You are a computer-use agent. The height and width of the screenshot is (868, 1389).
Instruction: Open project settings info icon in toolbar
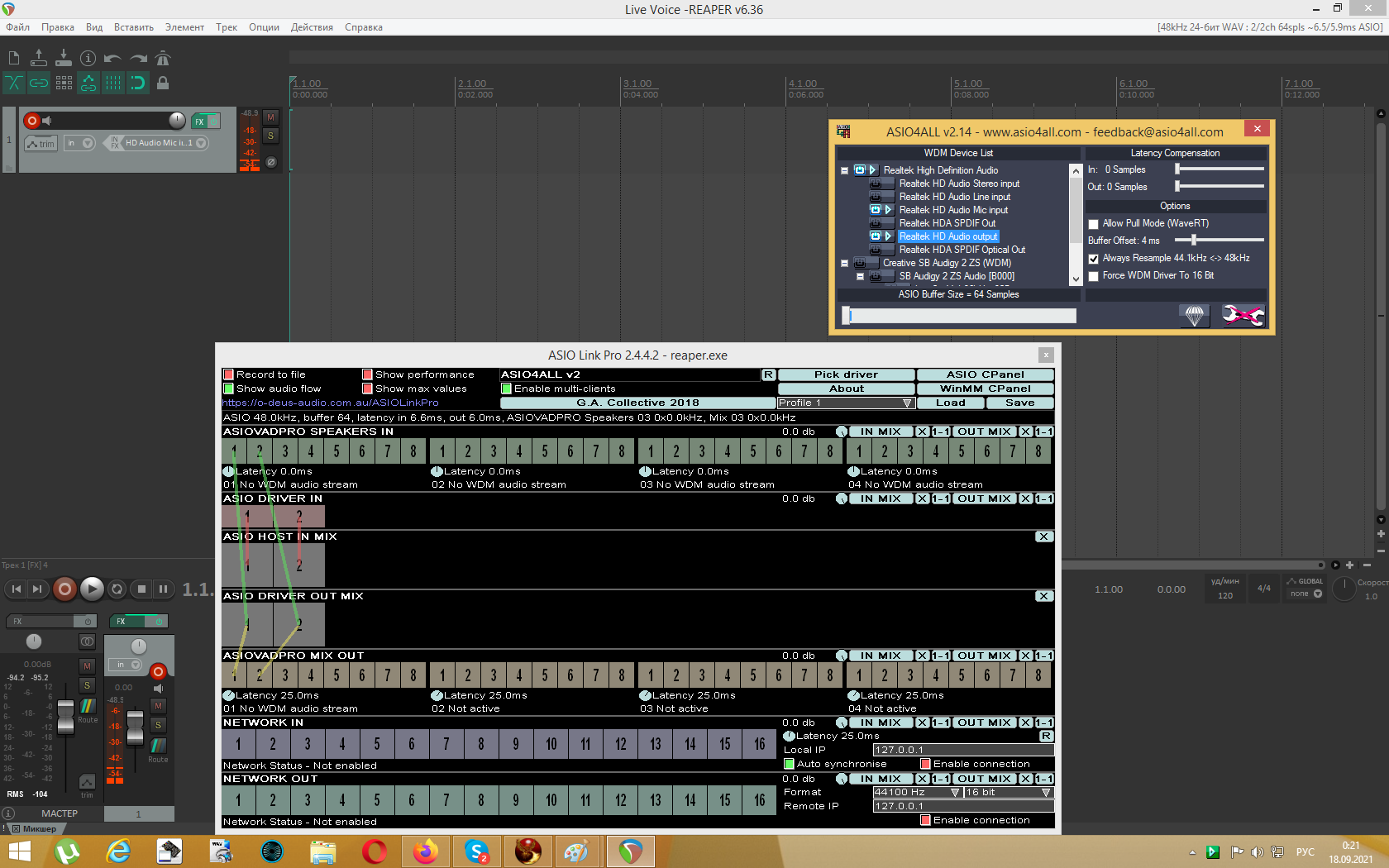click(x=88, y=58)
